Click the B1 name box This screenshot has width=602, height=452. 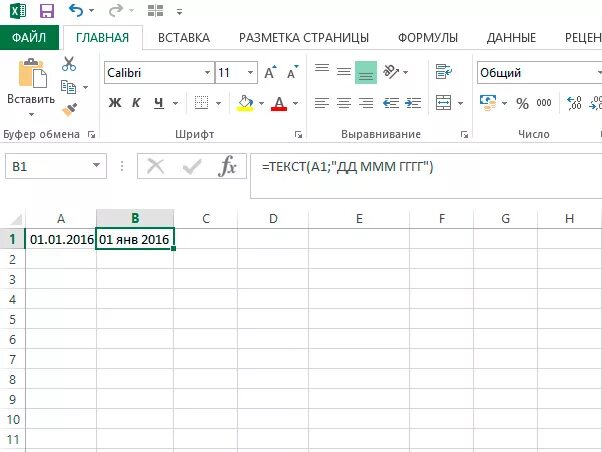(56, 166)
